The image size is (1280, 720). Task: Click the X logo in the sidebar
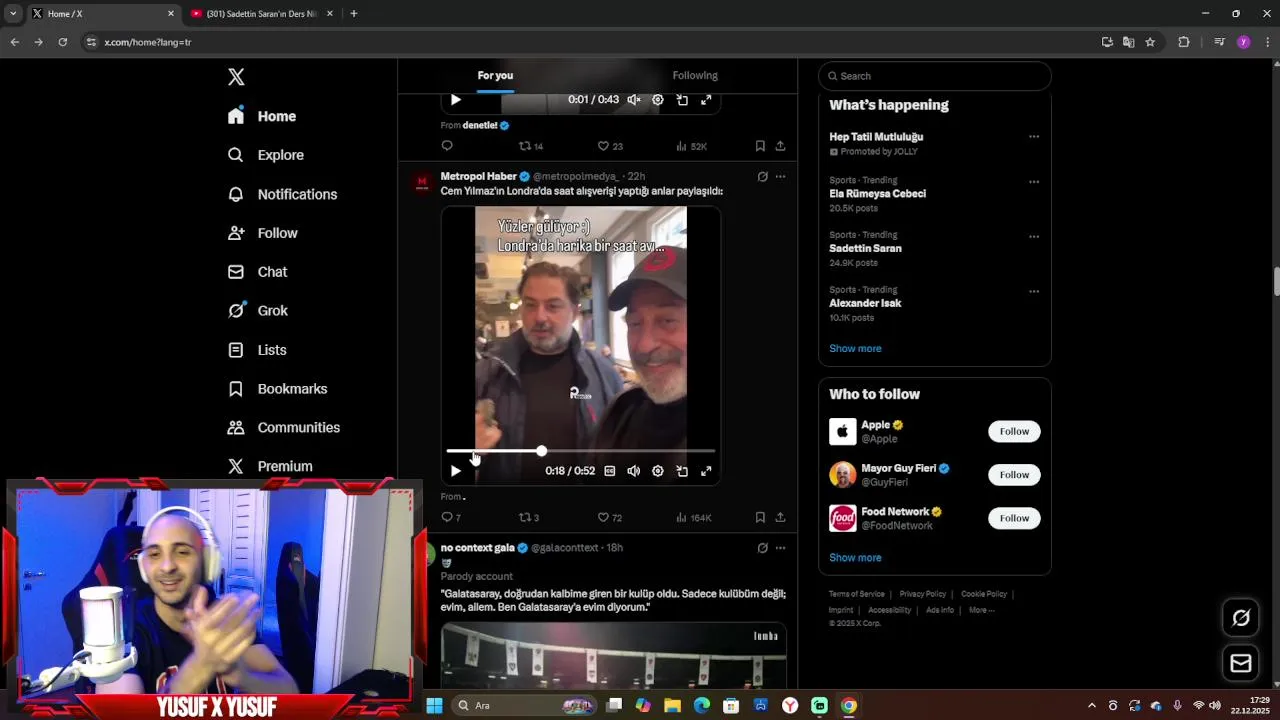click(x=236, y=77)
